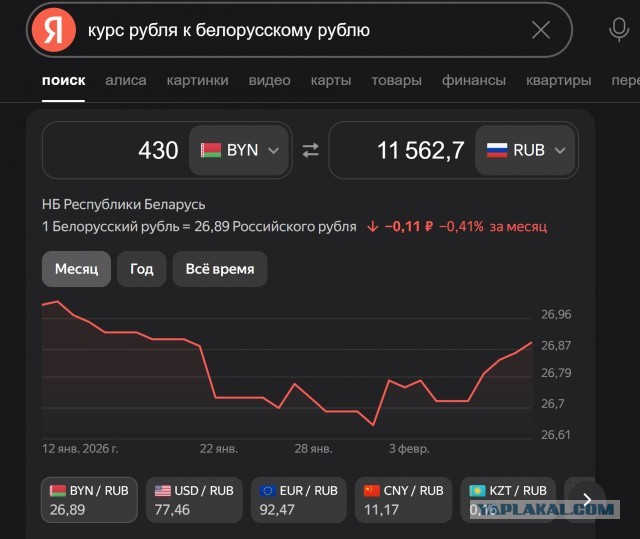Screen dimensions: 640x539
Task: Click the search query field
Action: (300, 30)
